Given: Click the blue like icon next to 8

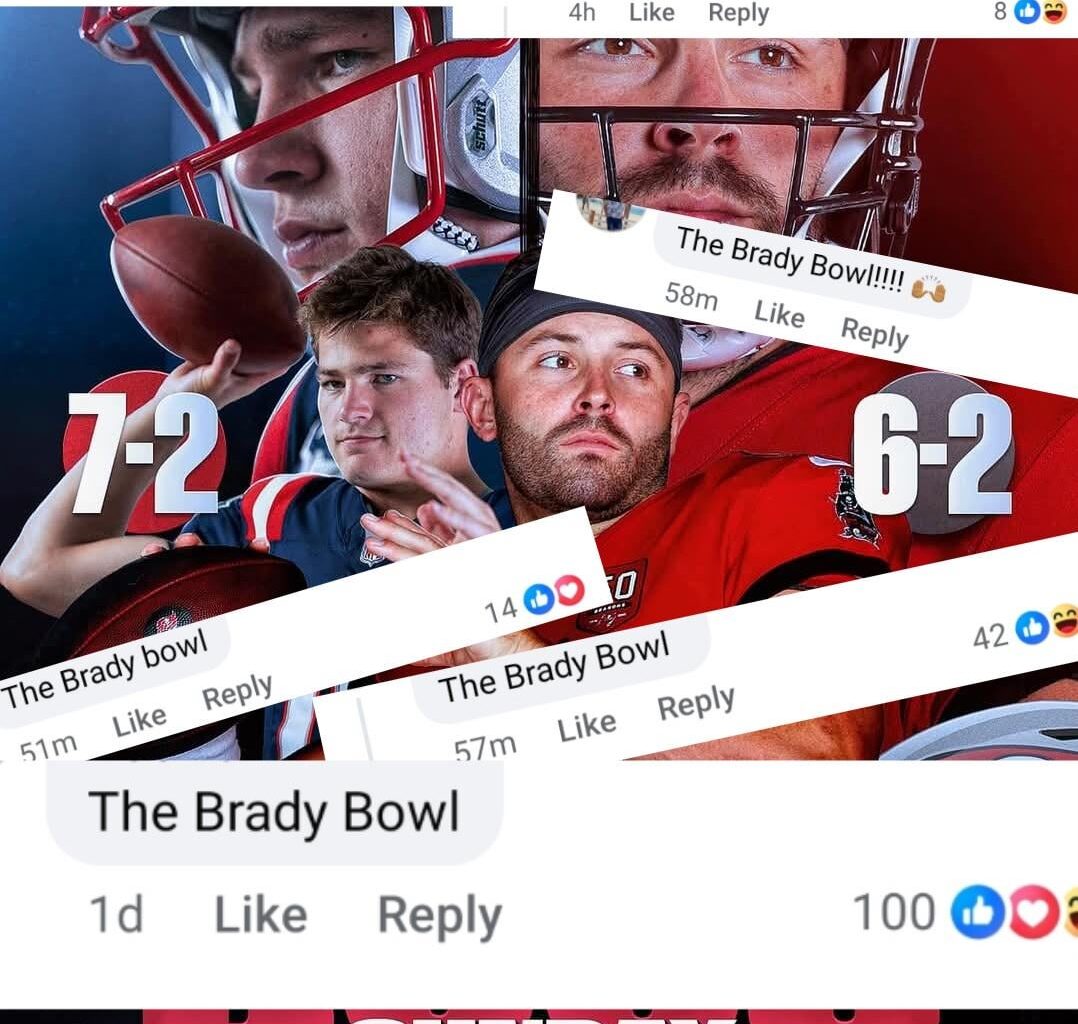Looking at the screenshot, I should (1027, 11).
